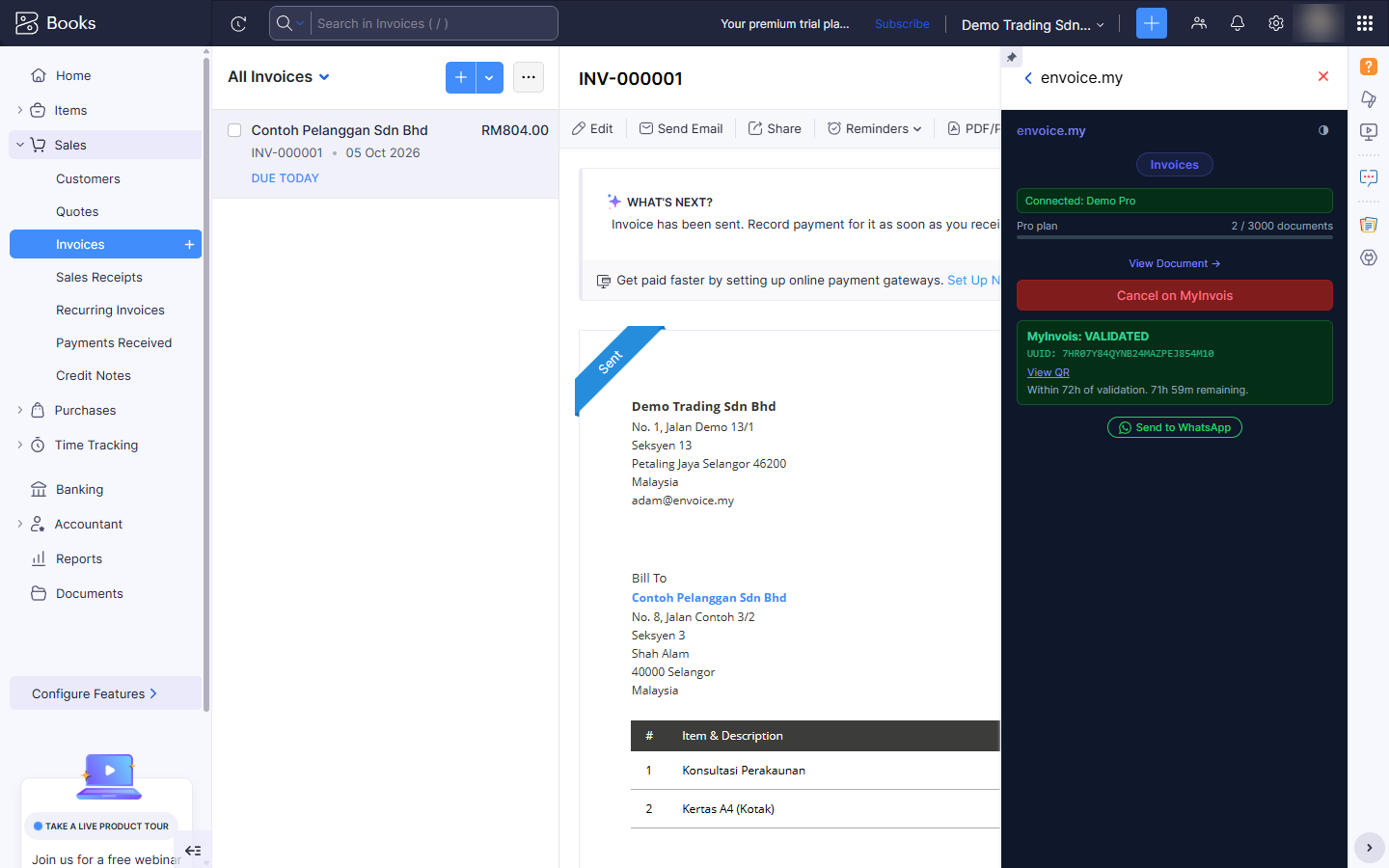Screen dimensions: 1389x868
Task: Open the announcements megaphone icon
Action: (x=1369, y=99)
